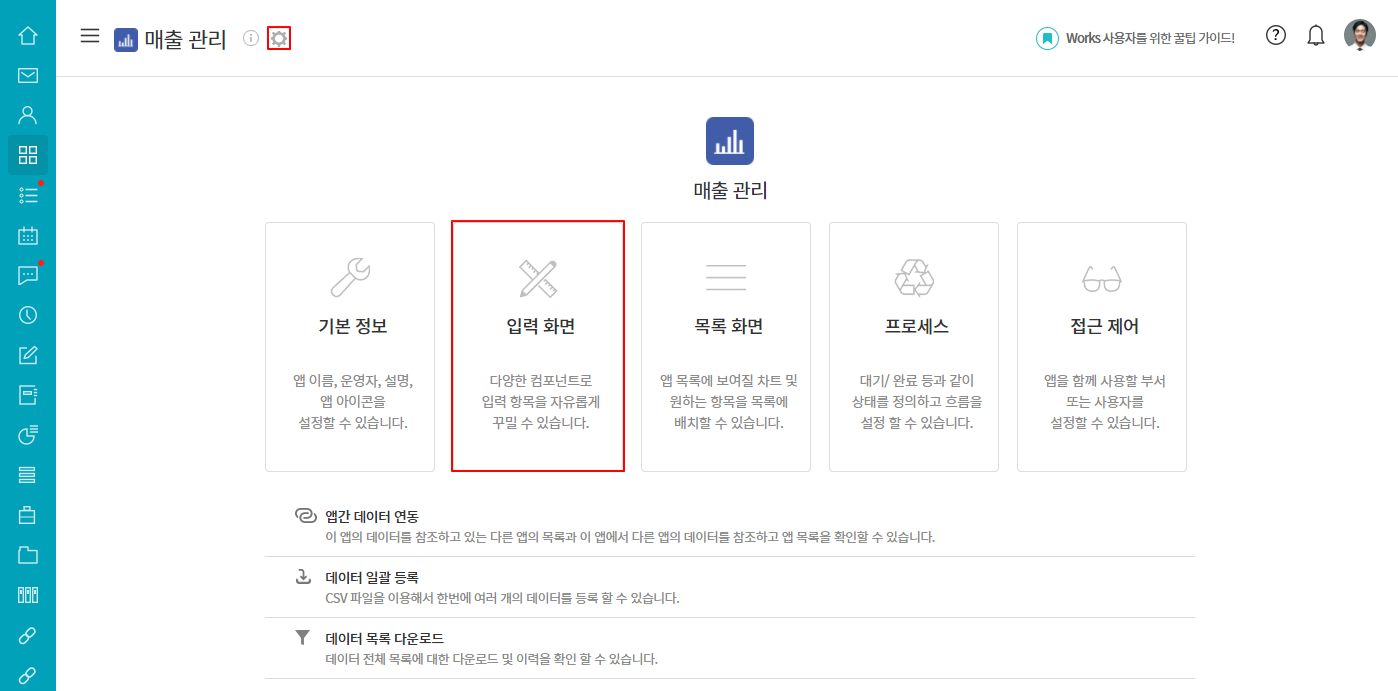Open the 기본 정보 settings card
The width and height of the screenshot is (1398, 691).
point(350,347)
